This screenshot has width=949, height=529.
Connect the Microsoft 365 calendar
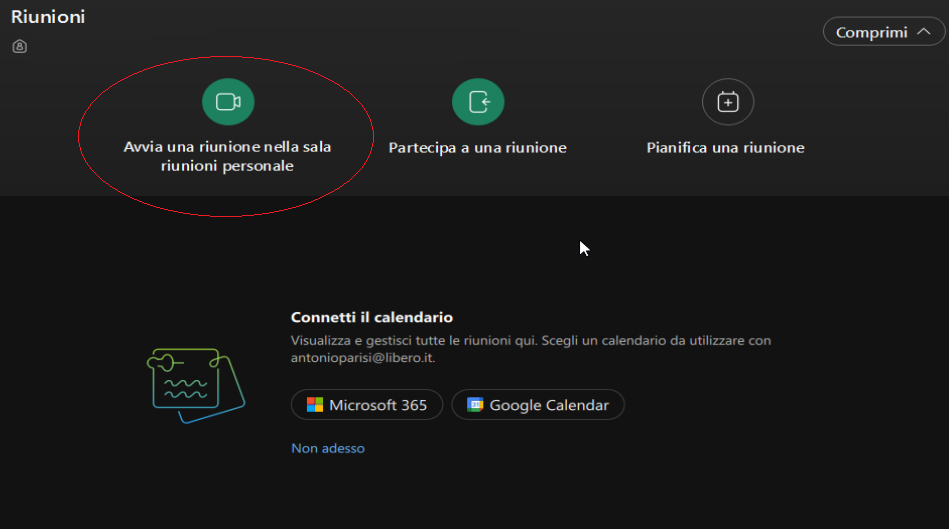pos(367,405)
